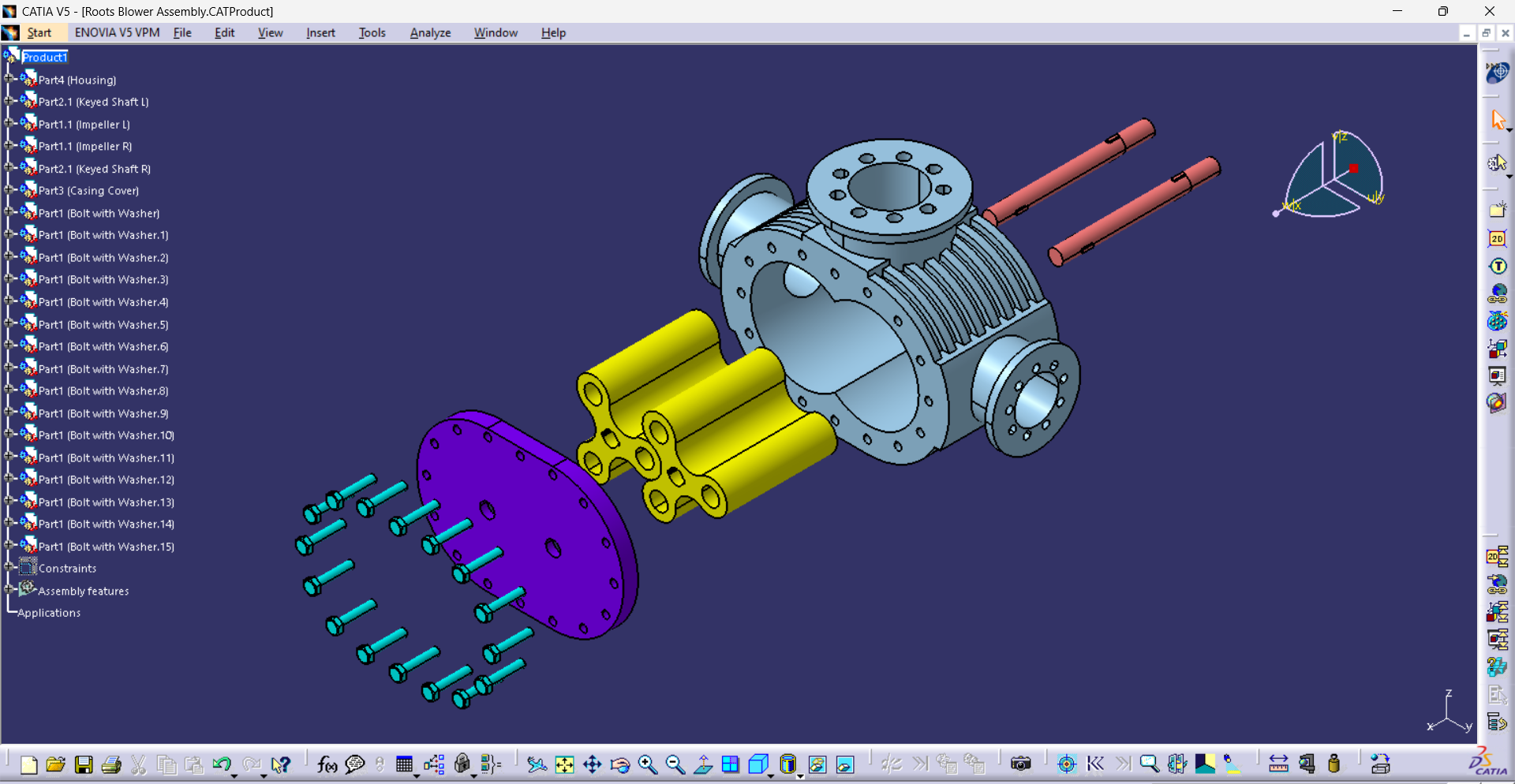Screen dimensions: 1515x784
Task: Open the Insert menu
Action: coord(320,32)
